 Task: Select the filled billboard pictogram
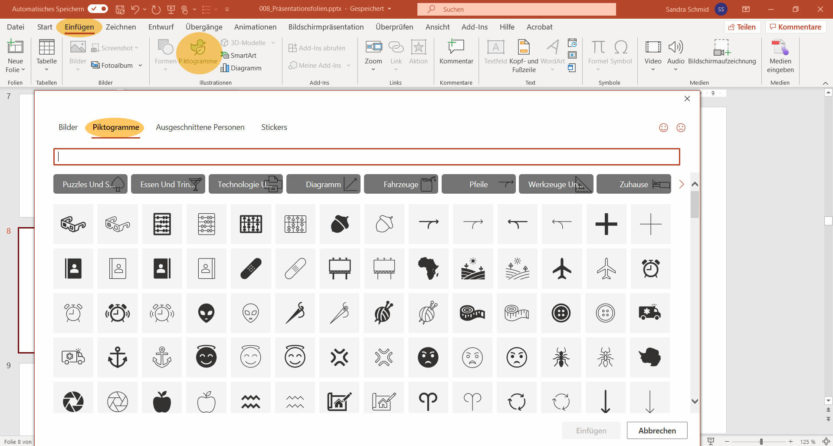point(340,269)
